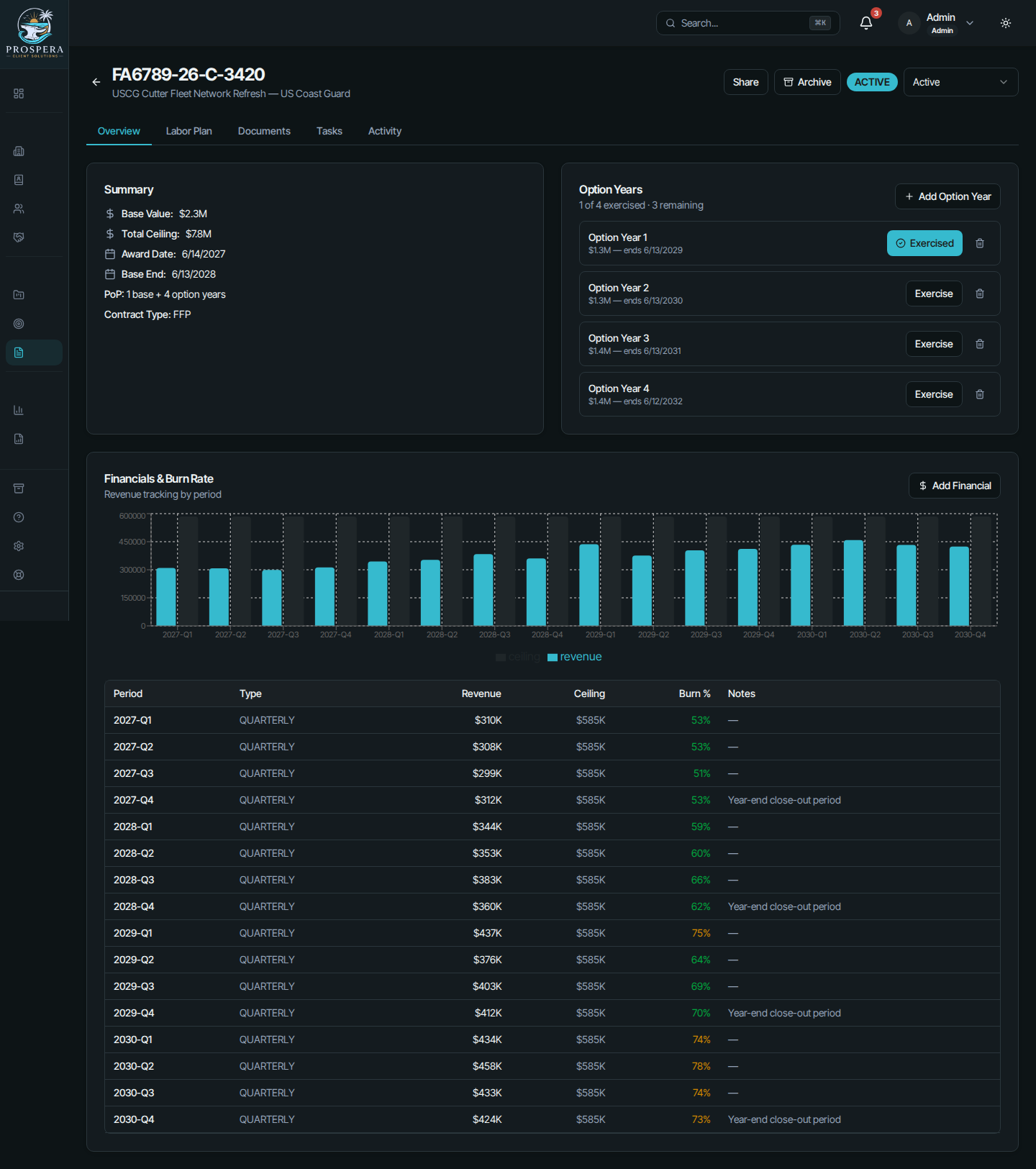Exercise Option Year 3
The image size is (1036, 1169).
pos(934,344)
